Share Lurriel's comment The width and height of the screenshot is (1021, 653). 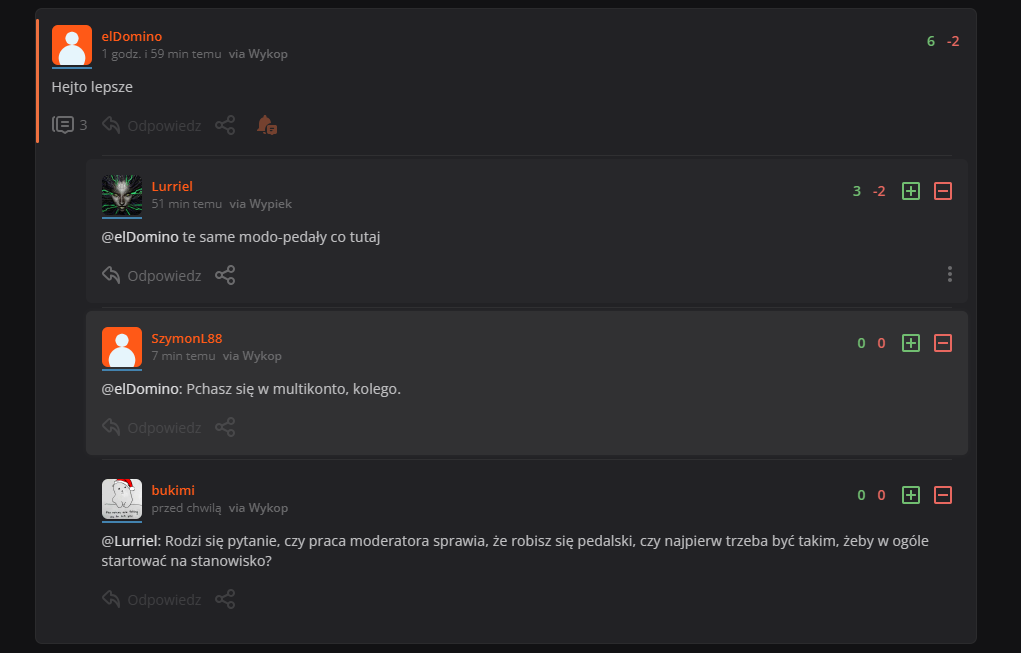pos(225,275)
